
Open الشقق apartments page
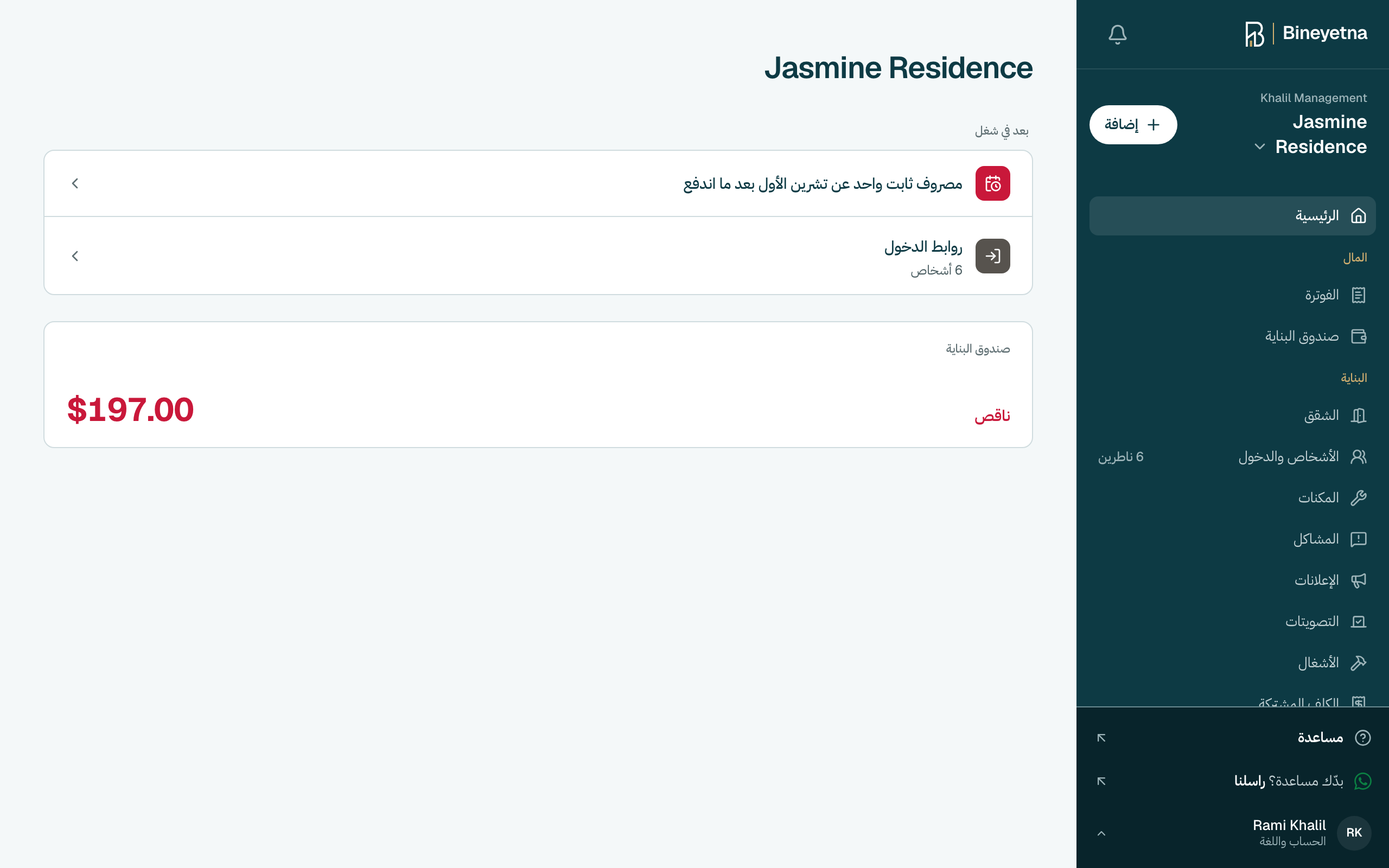tap(1232, 416)
